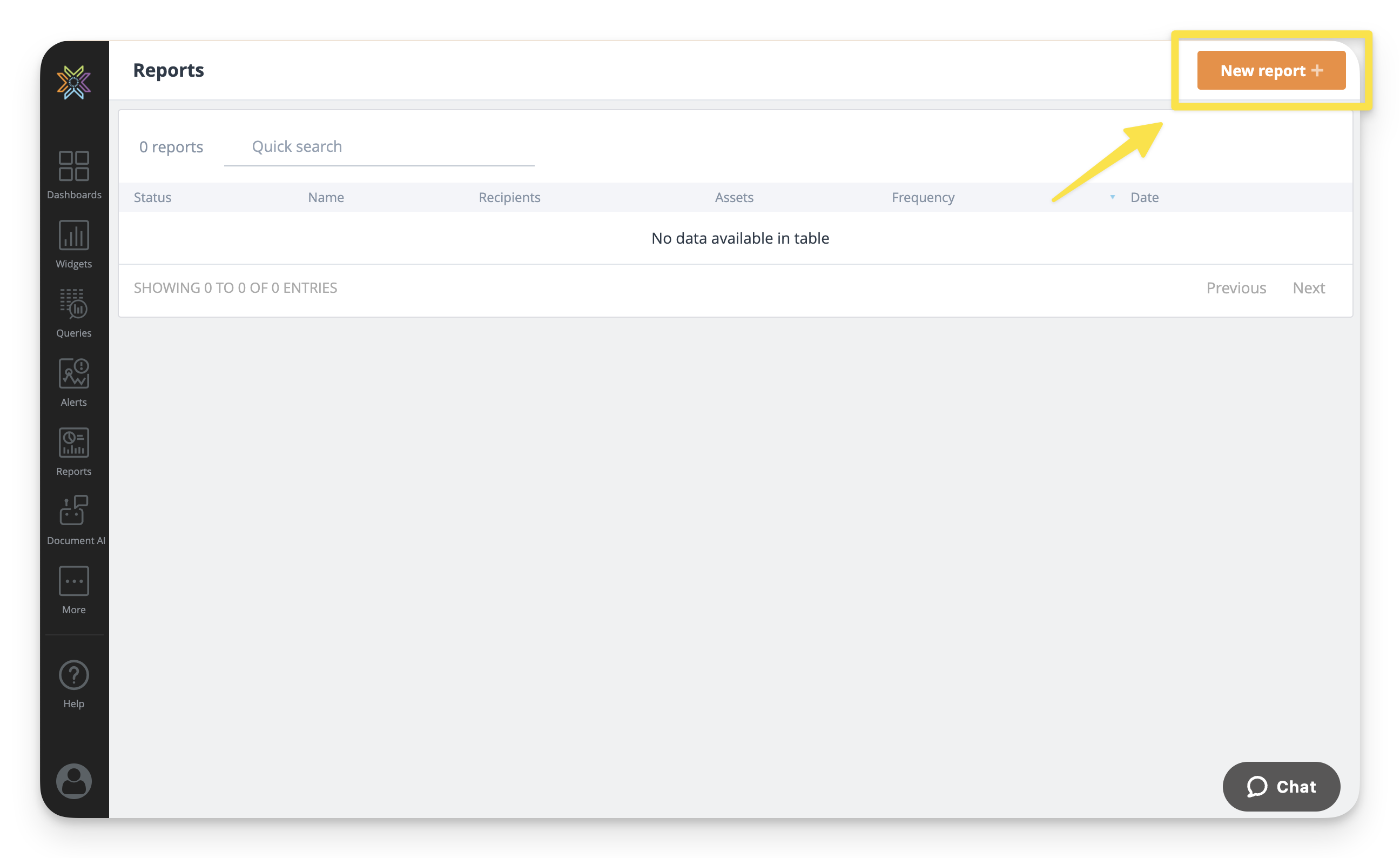Click the app logo in sidebar
Image resolution: width=1400 pixels, height=858 pixels.
click(74, 82)
